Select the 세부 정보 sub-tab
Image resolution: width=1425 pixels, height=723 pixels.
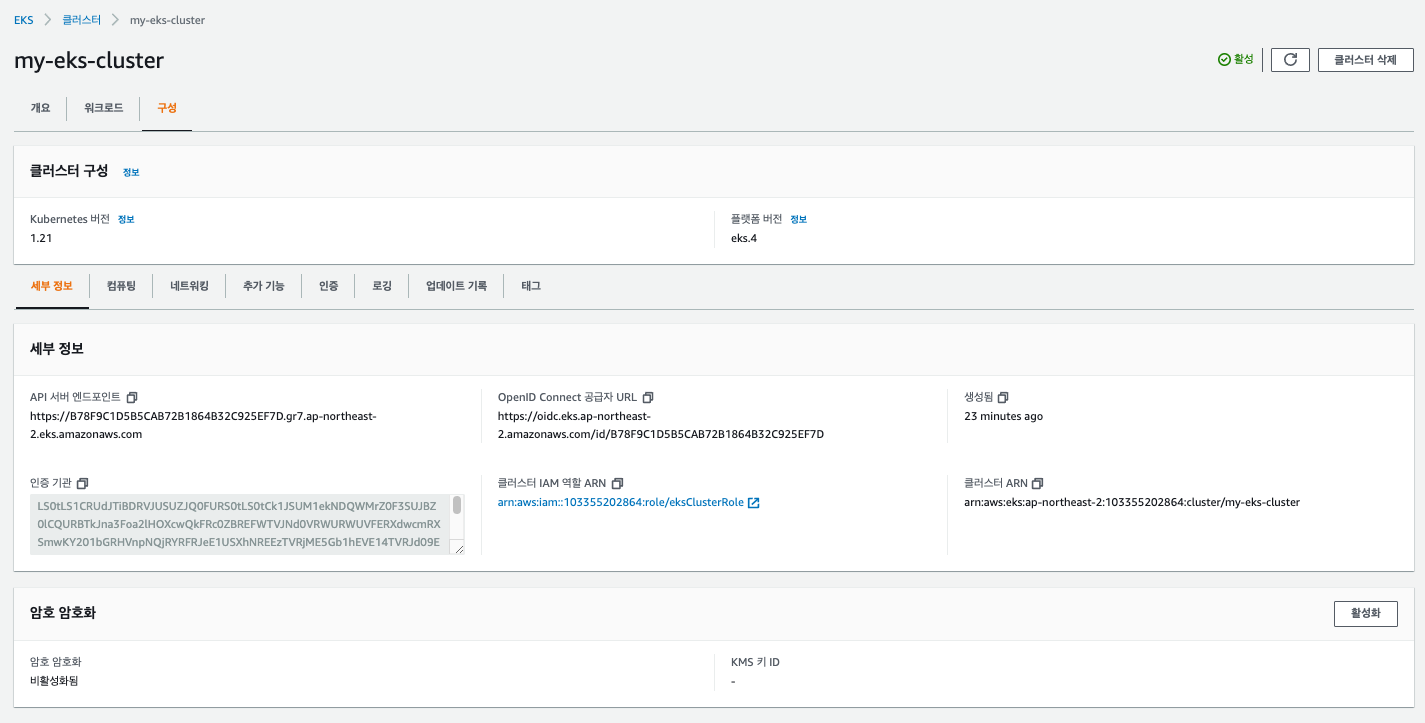52,286
